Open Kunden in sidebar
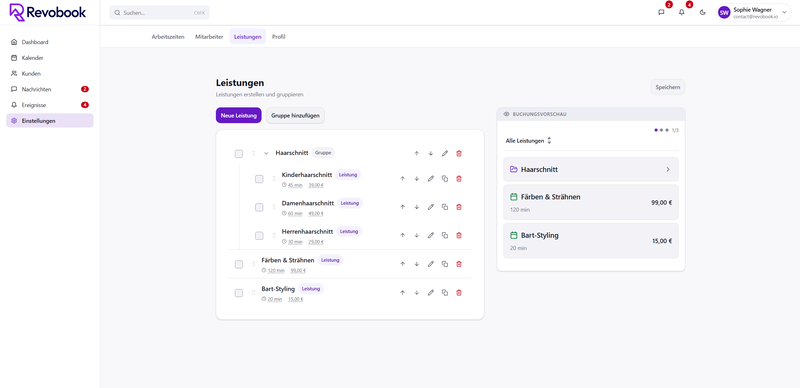The image size is (800, 388). (x=49, y=74)
